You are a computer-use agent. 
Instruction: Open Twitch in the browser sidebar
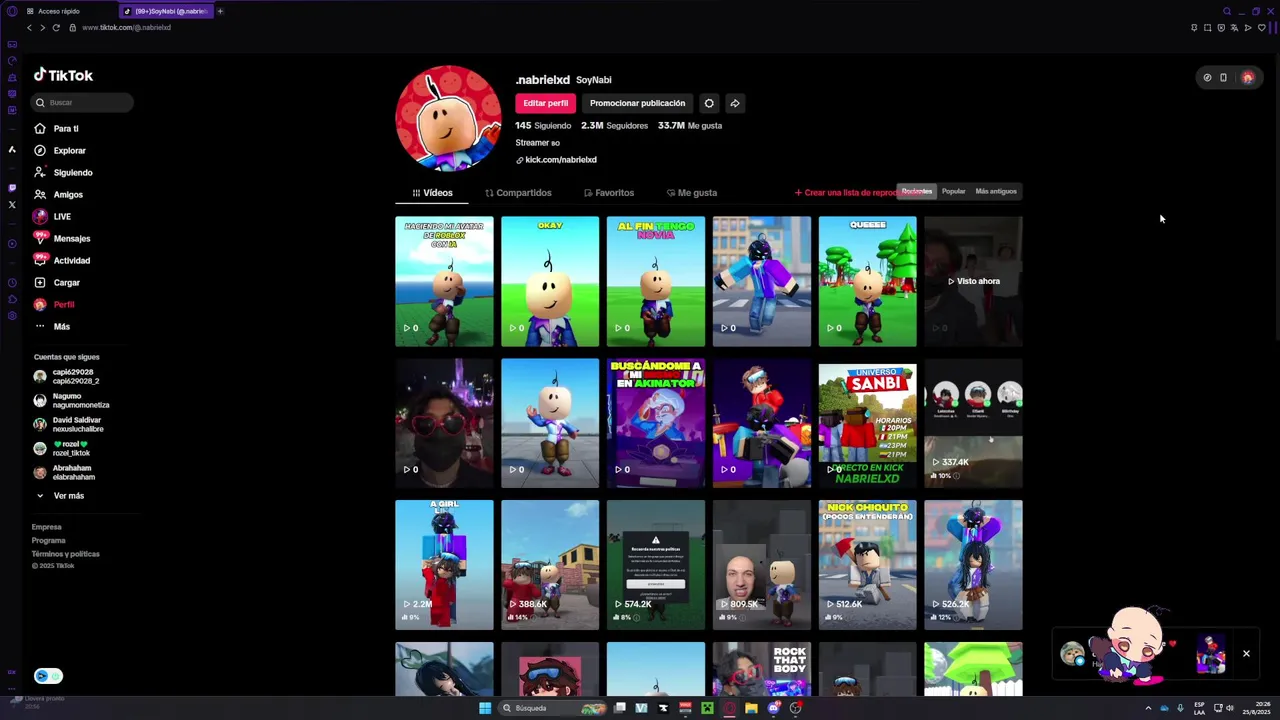12,187
